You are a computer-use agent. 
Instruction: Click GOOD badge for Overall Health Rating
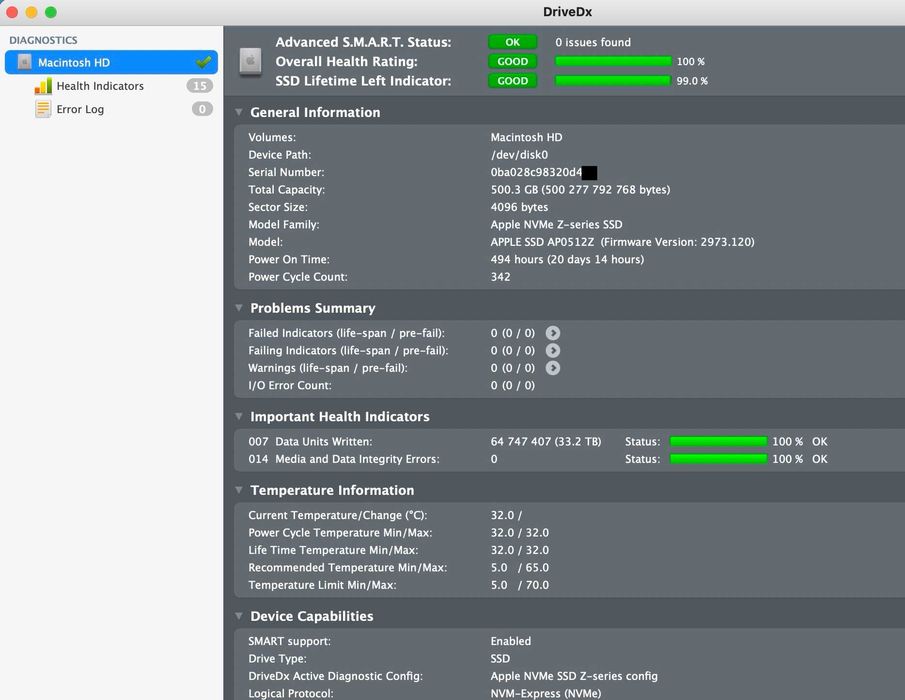coord(513,61)
